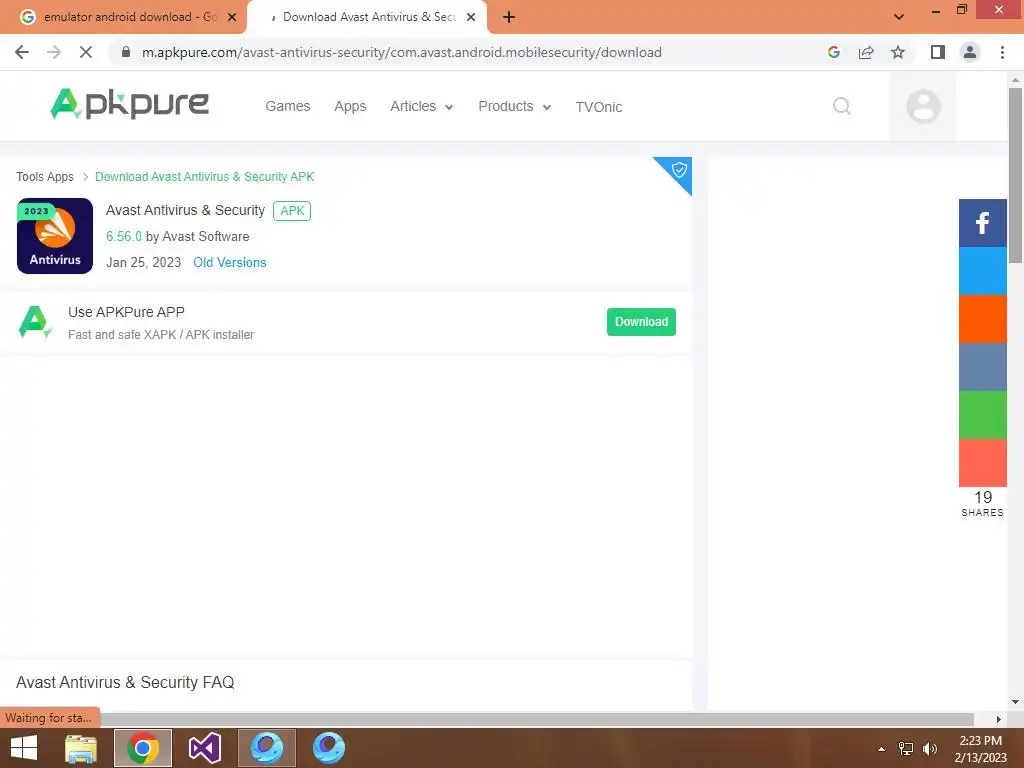Open tab search chevron

(899, 17)
